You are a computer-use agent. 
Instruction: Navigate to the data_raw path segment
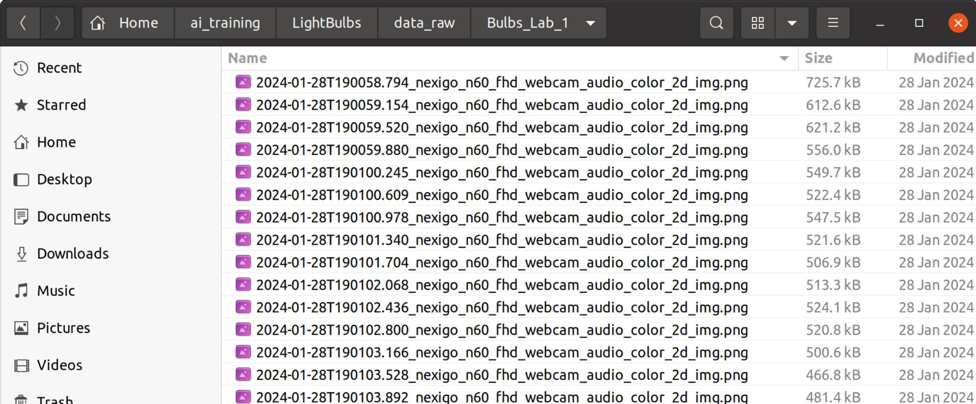[x=424, y=23]
